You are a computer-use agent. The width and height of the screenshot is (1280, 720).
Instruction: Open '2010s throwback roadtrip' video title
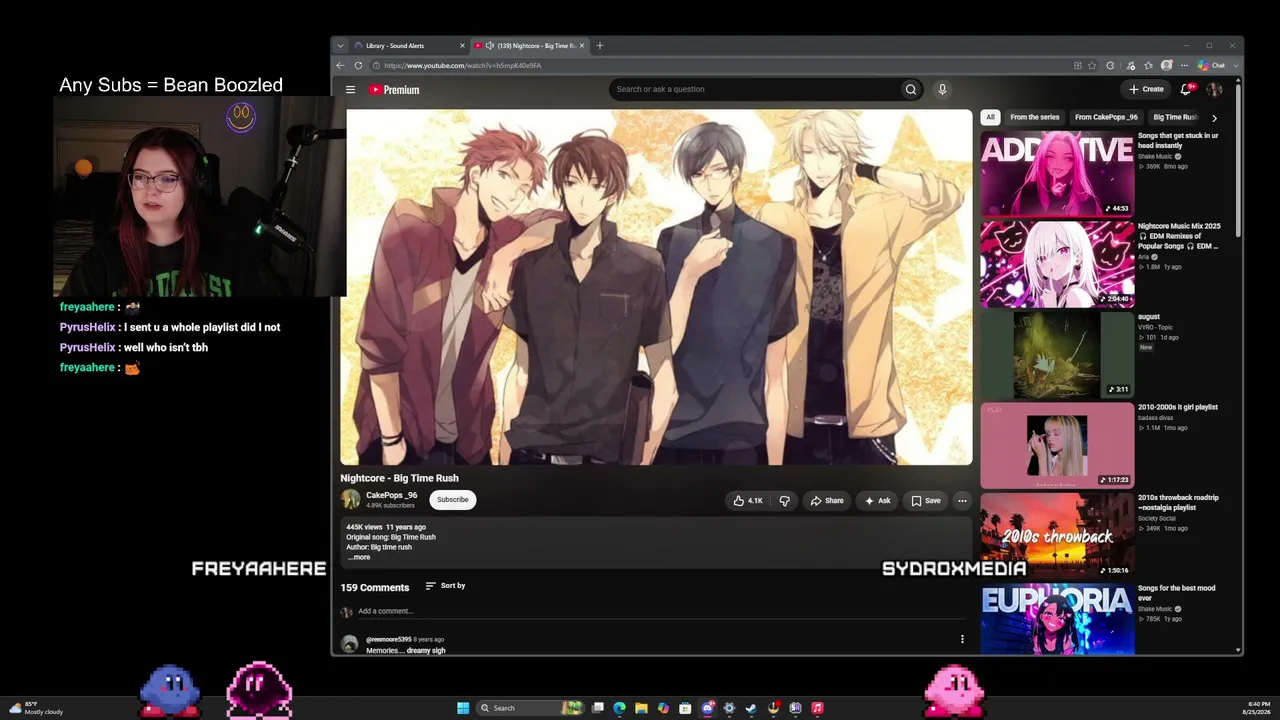click(1178, 502)
